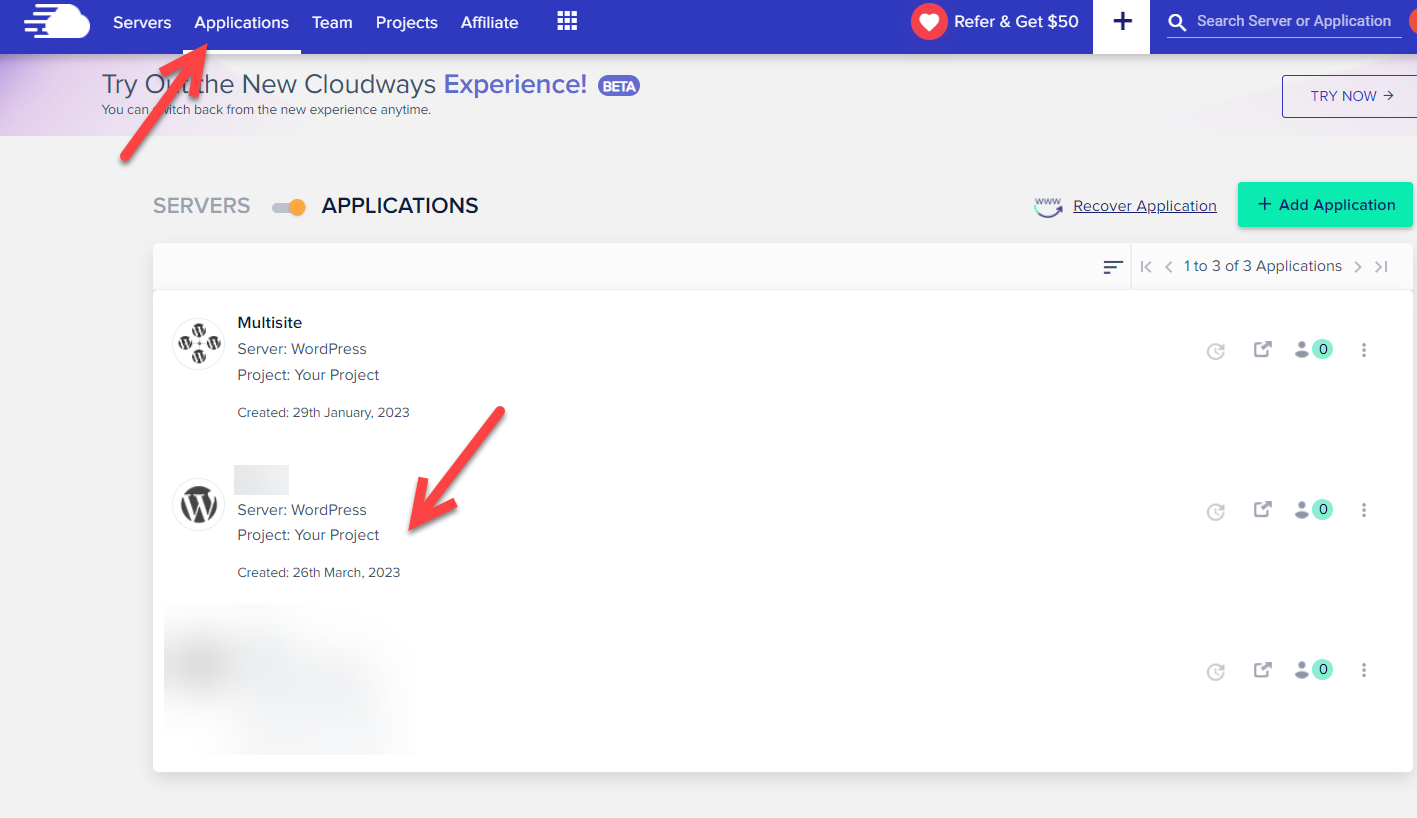Go to next page of applications
Screen dimensions: 1417x818
[x=1357, y=267]
